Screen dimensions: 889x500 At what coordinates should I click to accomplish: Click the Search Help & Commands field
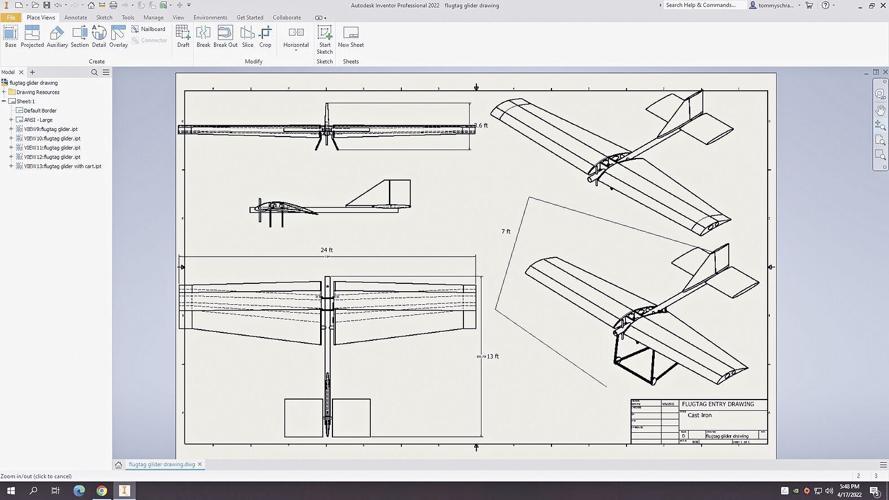click(701, 5)
